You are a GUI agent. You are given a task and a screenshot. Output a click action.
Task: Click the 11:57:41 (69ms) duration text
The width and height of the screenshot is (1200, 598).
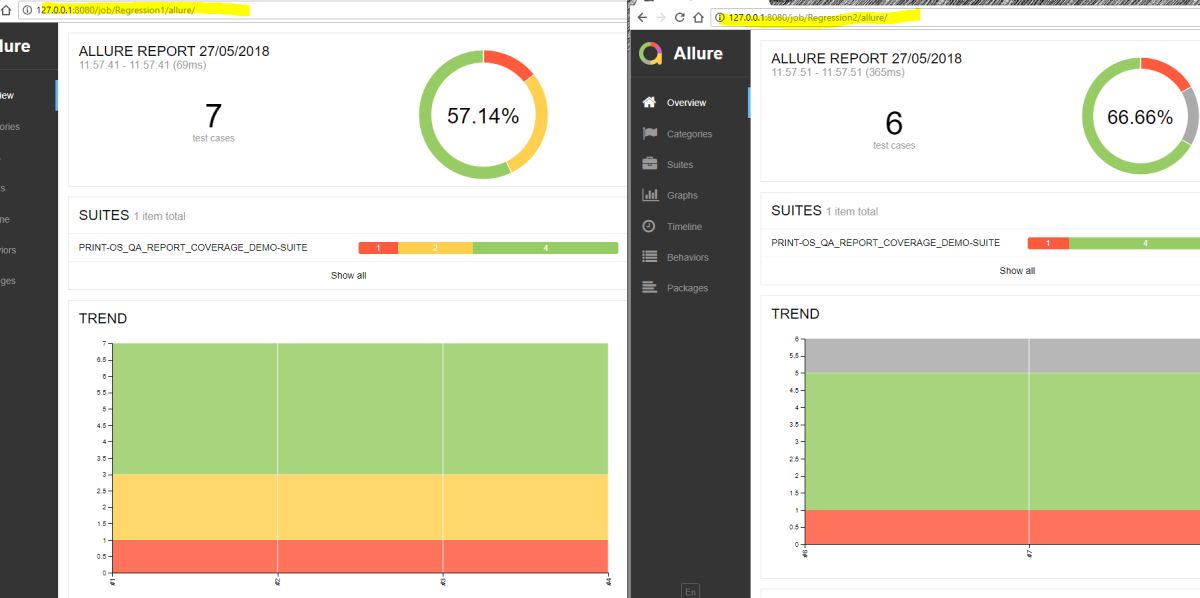[x=141, y=65]
